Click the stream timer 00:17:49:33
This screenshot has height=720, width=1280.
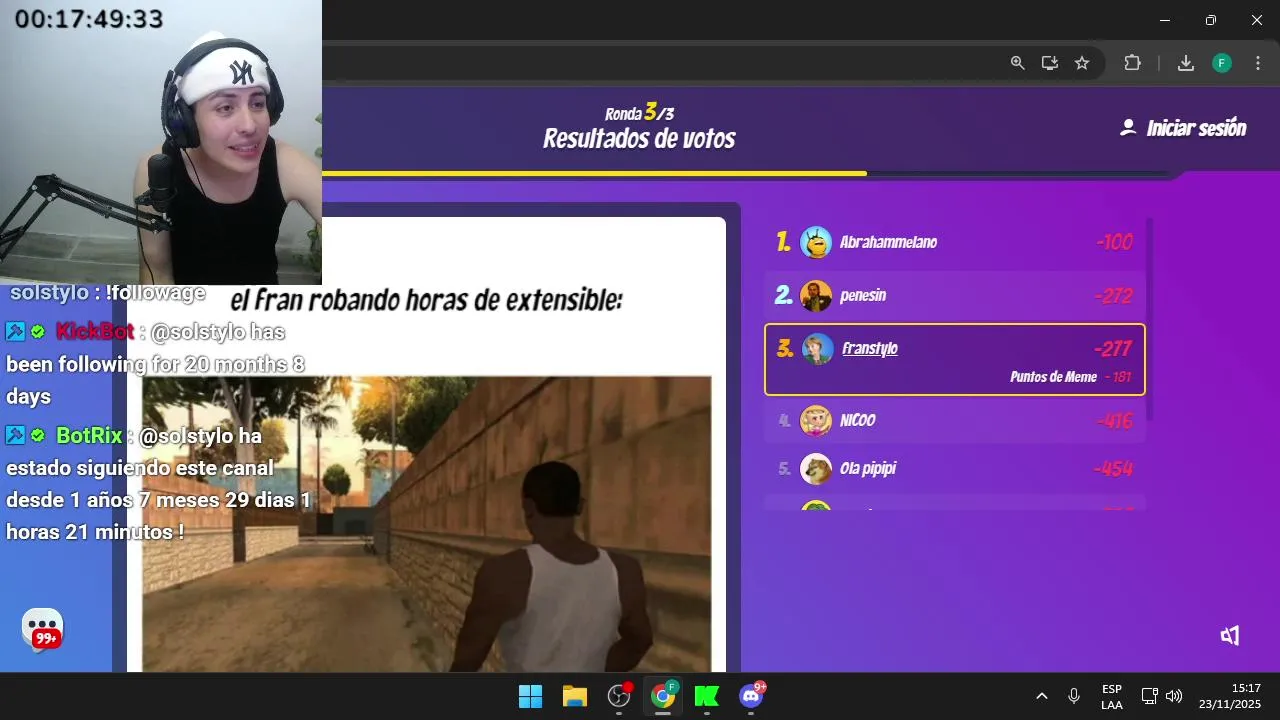[x=89, y=18]
